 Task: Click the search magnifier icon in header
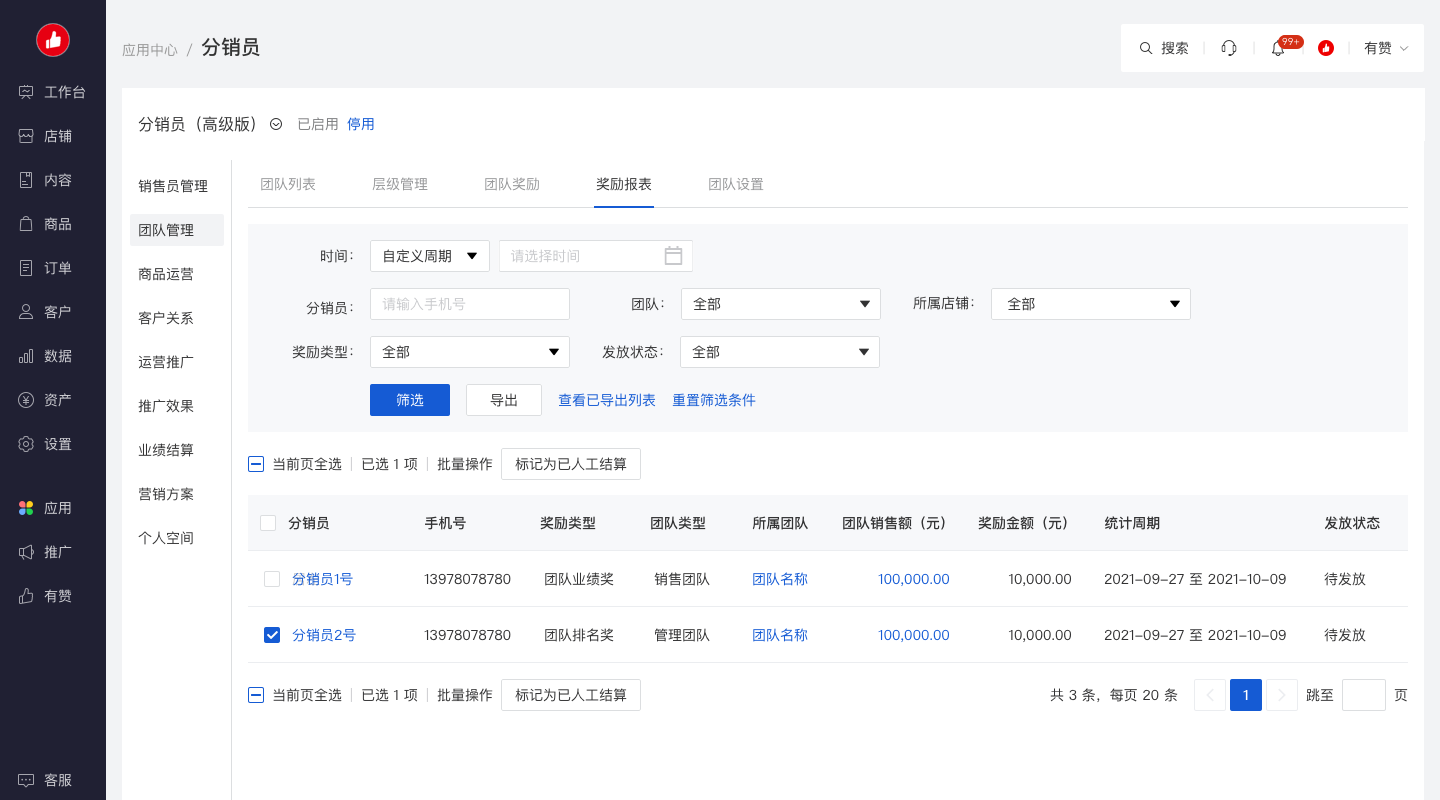point(1146,48)
